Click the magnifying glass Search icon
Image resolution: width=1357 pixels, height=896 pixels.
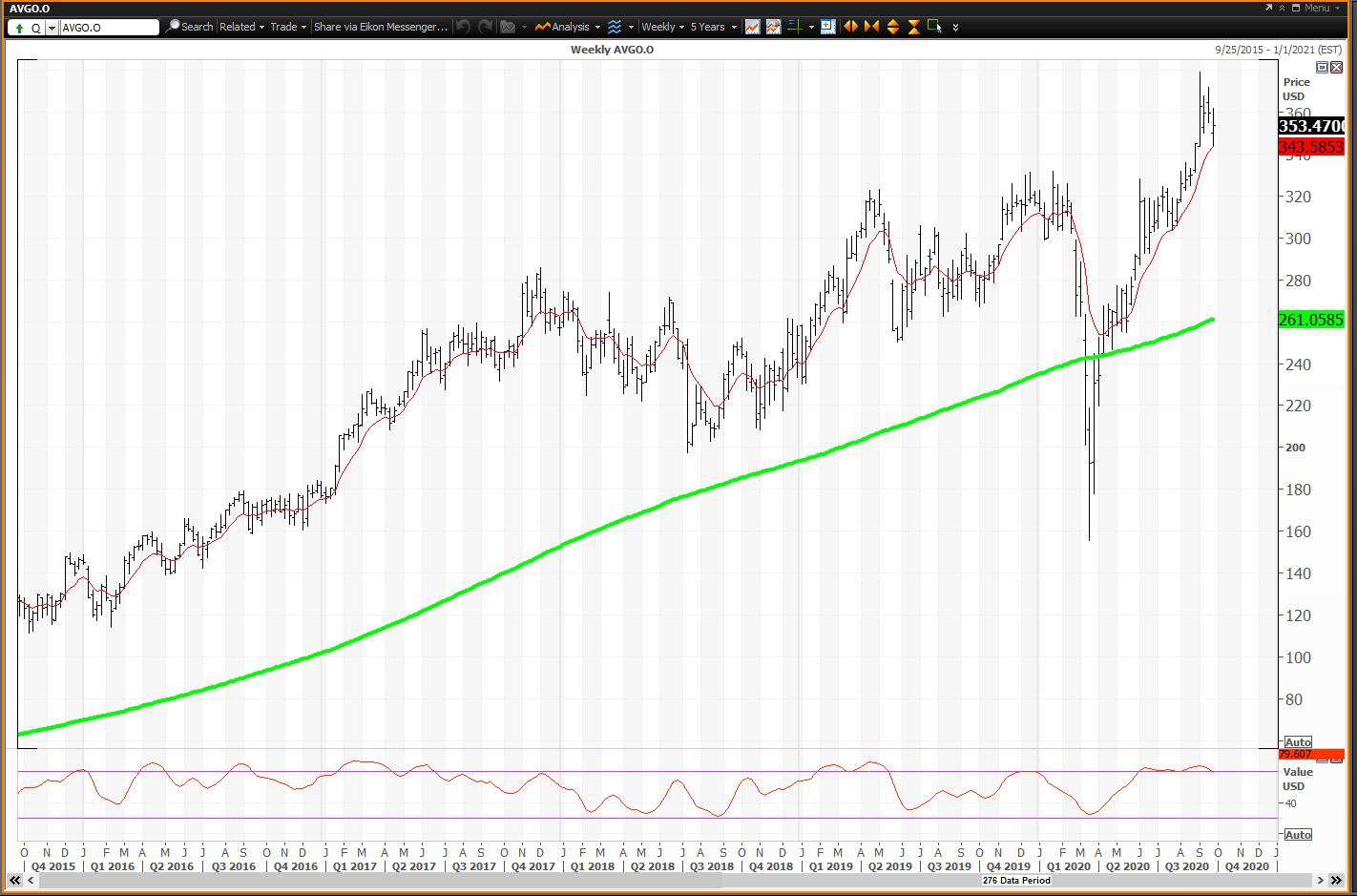pos(172,27)
